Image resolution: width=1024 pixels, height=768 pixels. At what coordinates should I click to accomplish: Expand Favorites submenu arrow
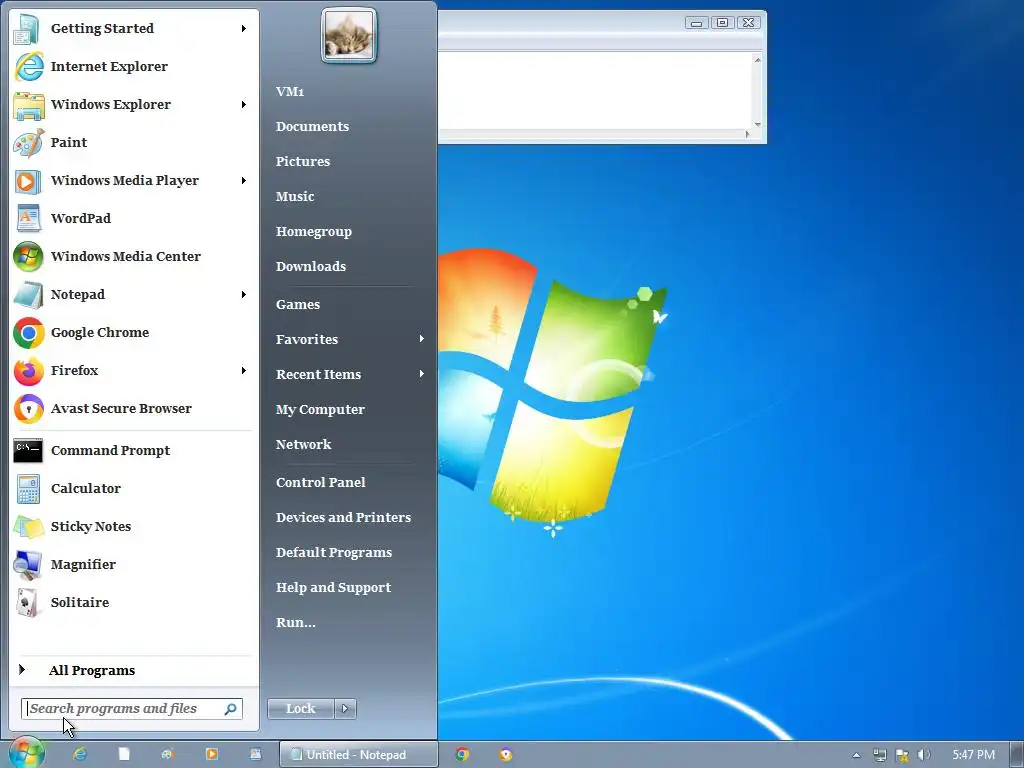421,339
